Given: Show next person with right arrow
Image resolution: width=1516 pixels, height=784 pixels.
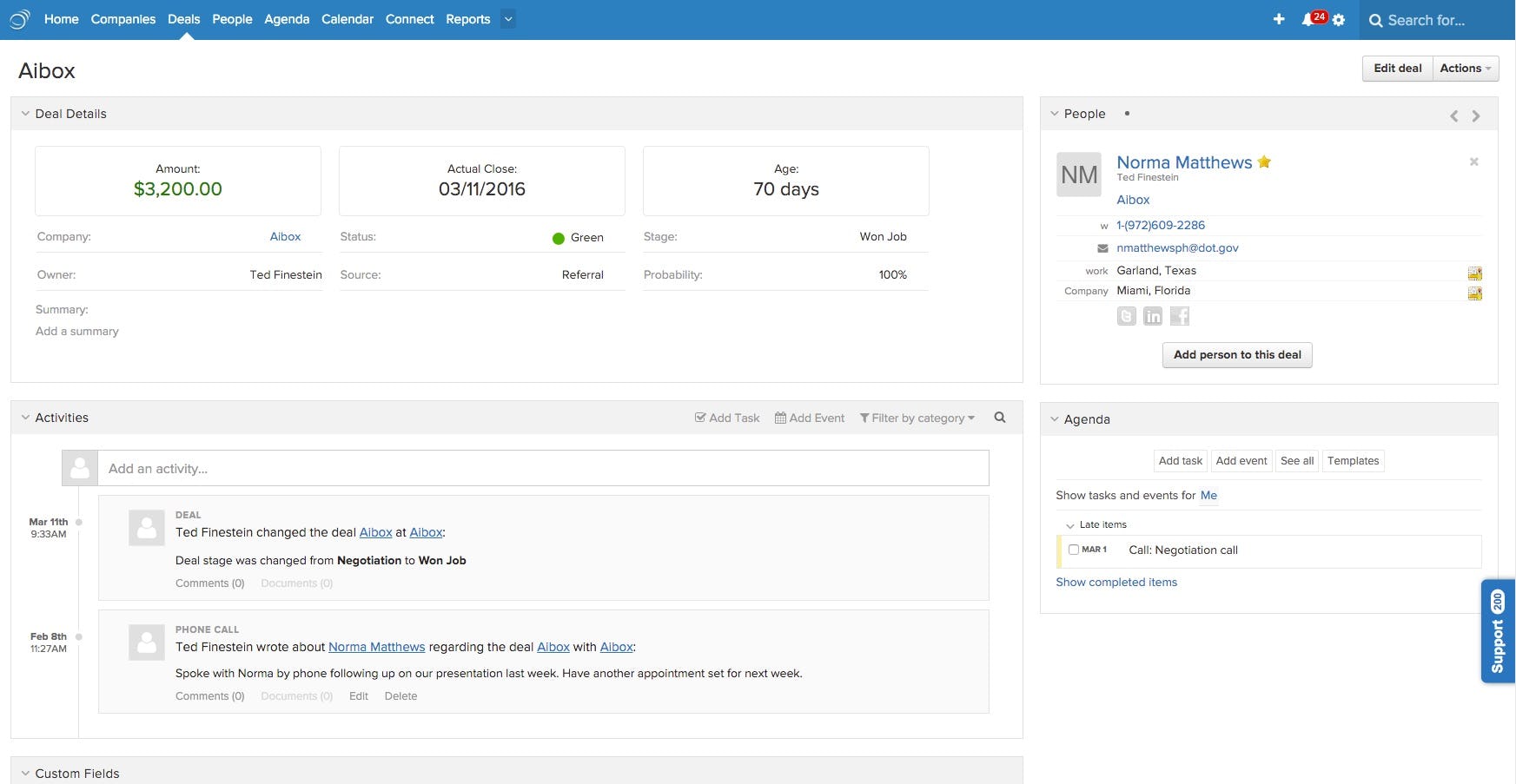Looking at the screenshot, I should [1476, 115].
